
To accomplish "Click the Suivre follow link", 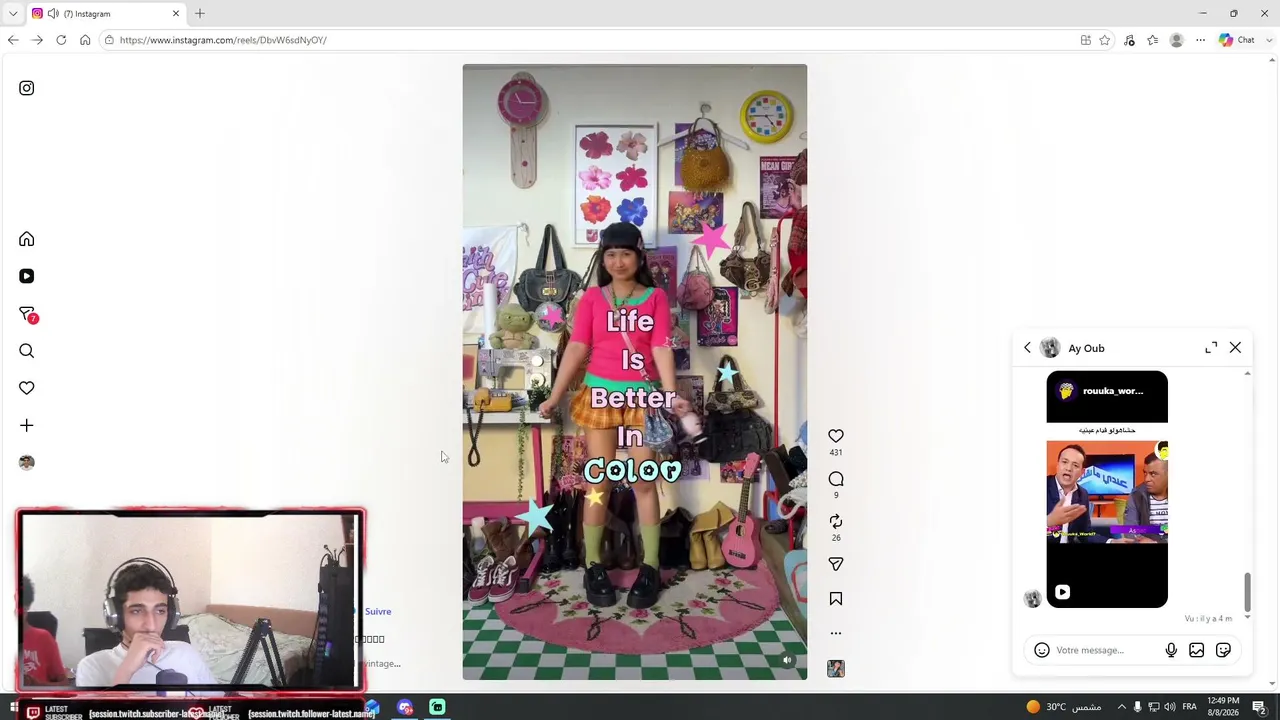I will (378, 611).
